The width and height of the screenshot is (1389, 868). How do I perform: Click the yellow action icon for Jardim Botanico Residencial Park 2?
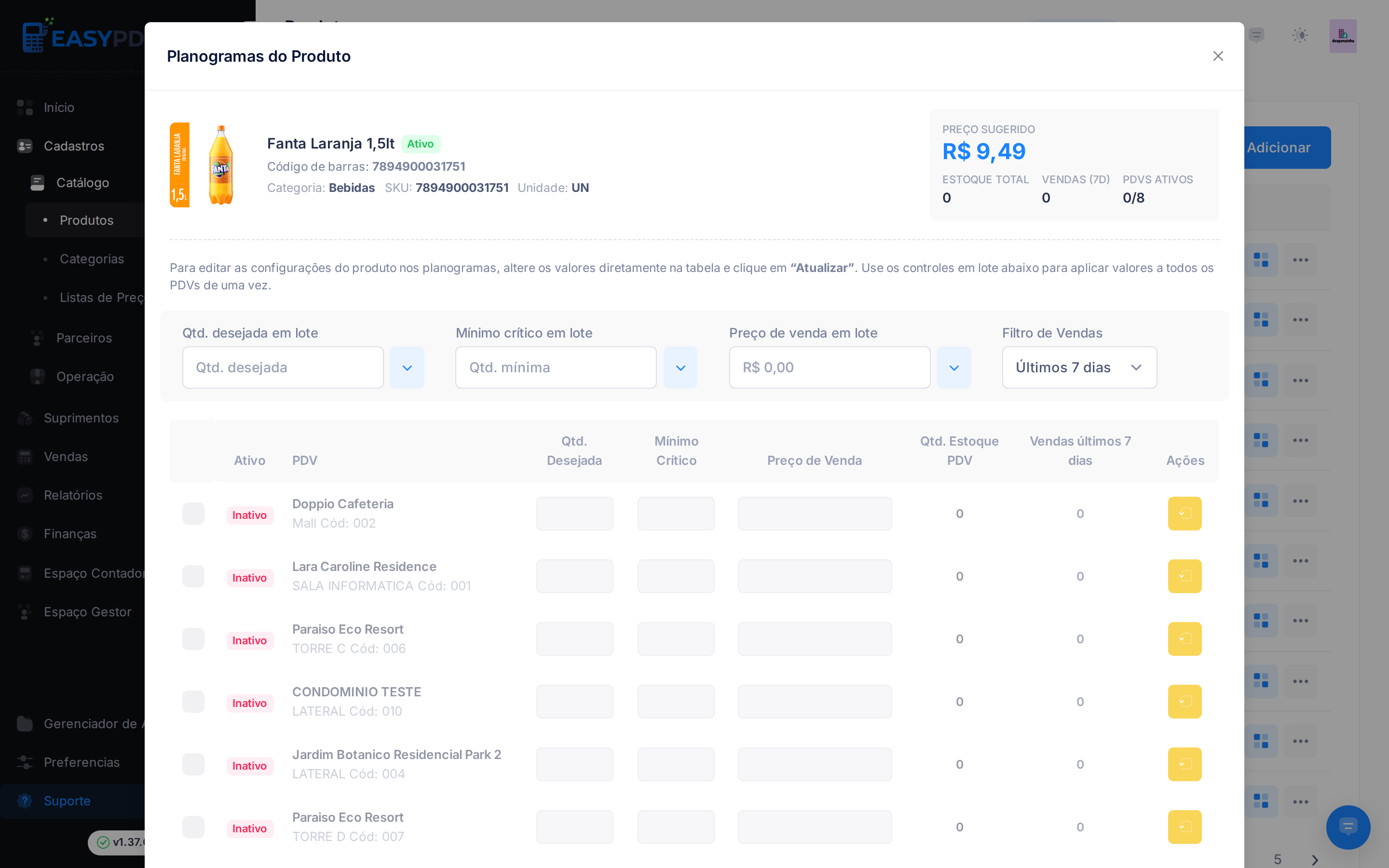1185,764
